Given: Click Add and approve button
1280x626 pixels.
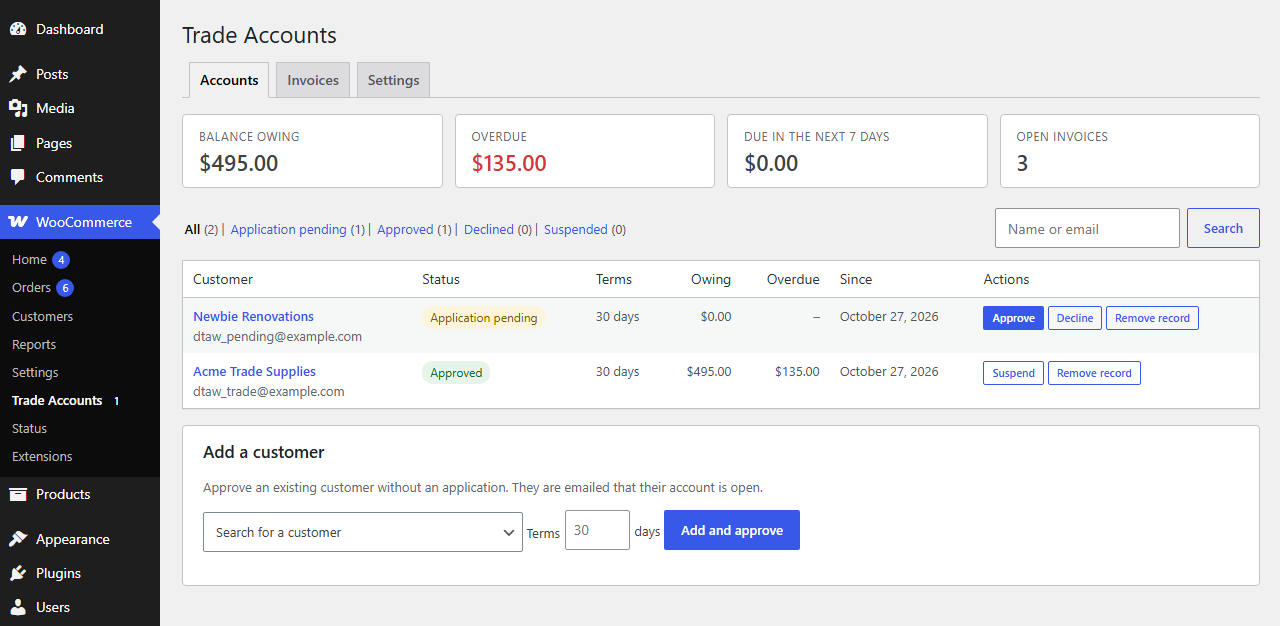Looking at the screenshot, I should click(x=732, y=530).
